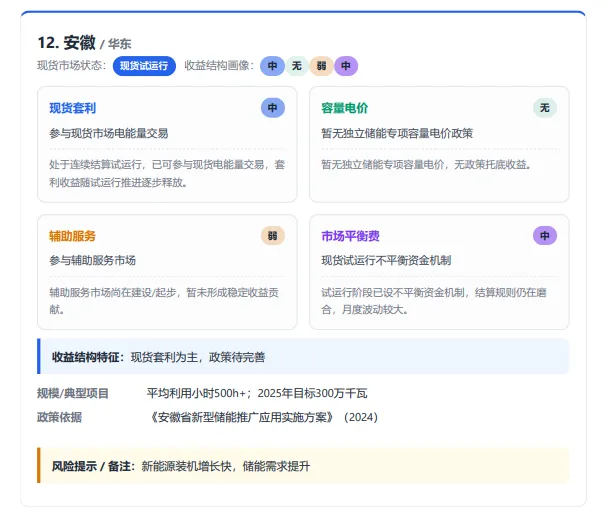Click the blue 中 badge in 收益结构画像

tap(272, 66)
